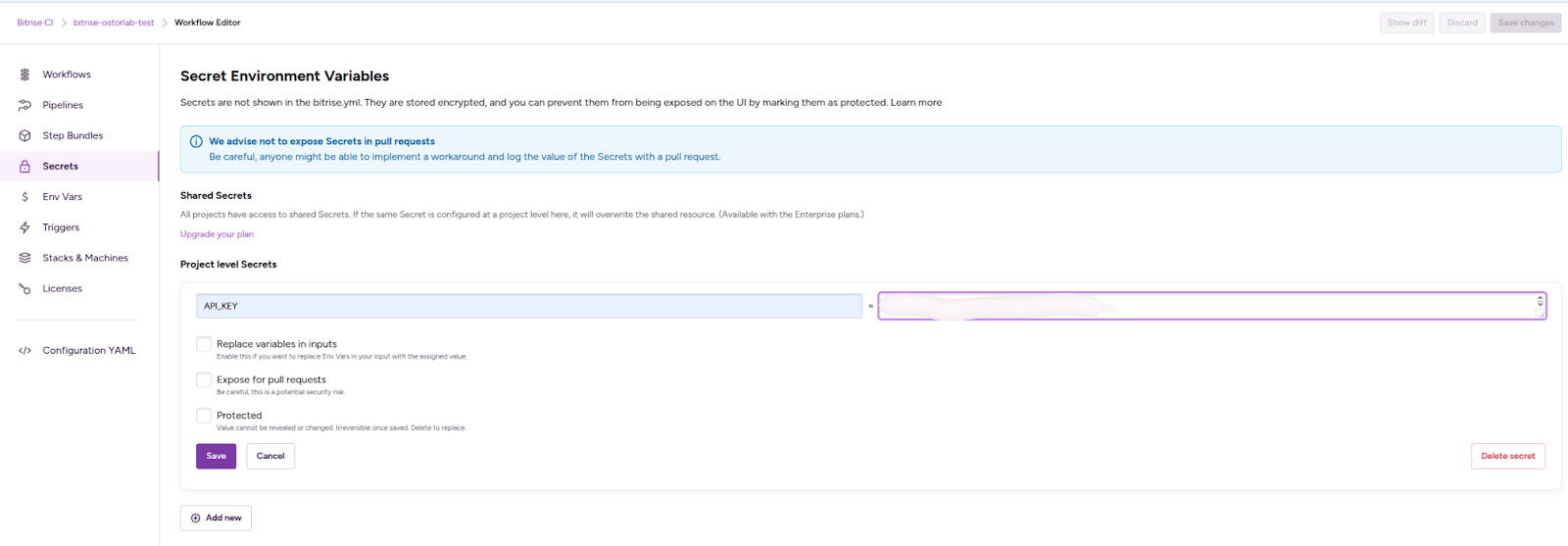This screenshot has height=546, width=1568.
Task: Open the Upgrade your plan link
Action: click(217, 234)
